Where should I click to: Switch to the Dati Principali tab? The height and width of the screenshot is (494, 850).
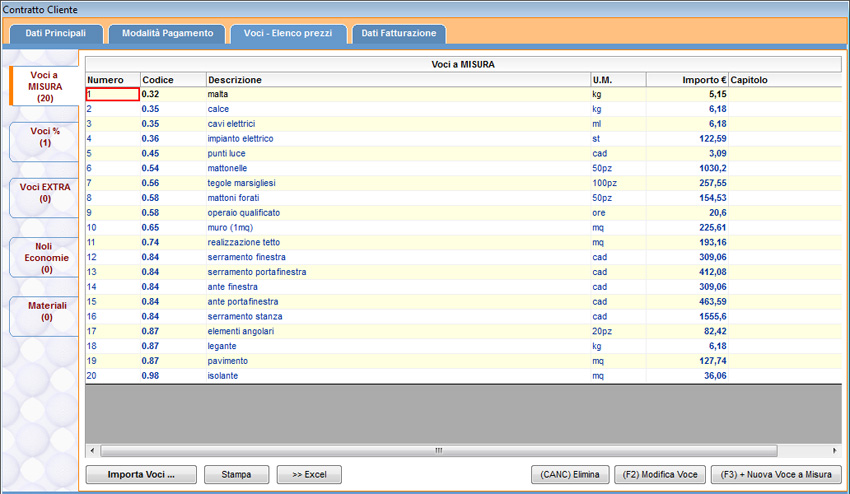point(56,33)
